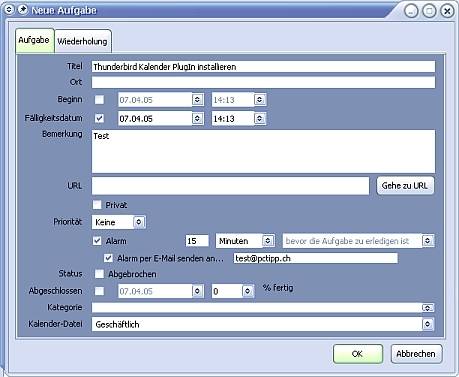The width and height of the screenshot is (459, 377).
Task: Click into the Titel field
Action: (x=263, y=67)
